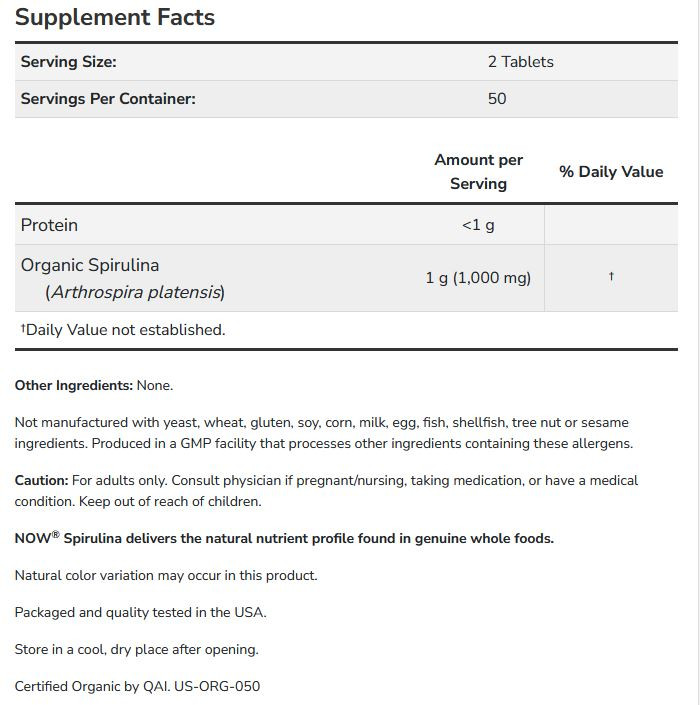700x705 pixels.
Task: Select the 1 g (1,000 mg) amount
Action: (478, 278)
